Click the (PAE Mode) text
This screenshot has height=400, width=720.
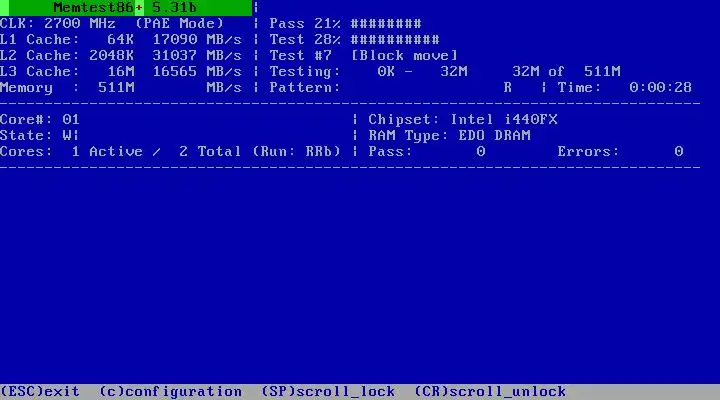(180, 23)
